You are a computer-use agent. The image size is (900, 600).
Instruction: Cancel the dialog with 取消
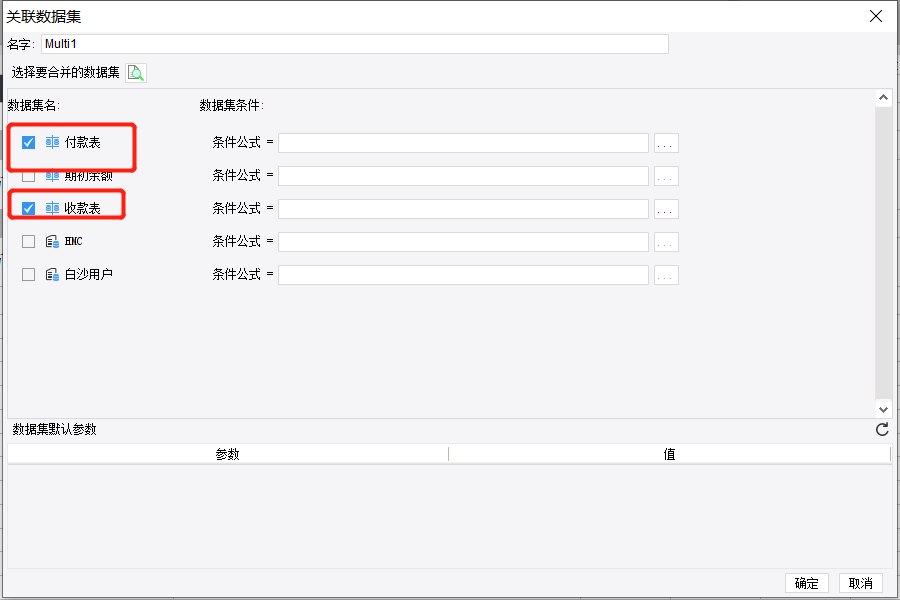pyautogui.click(x=860, y=583)
